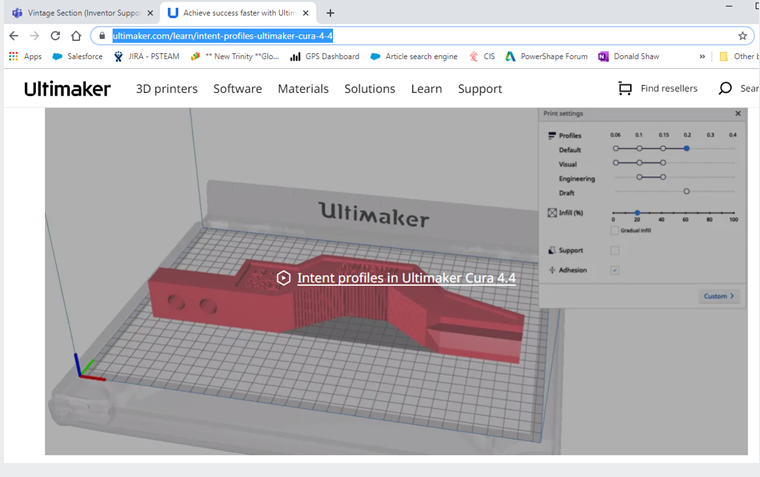Close the Vintage Section tab
760x477 pixels.
pyautogui.click(x=150, y=13)
